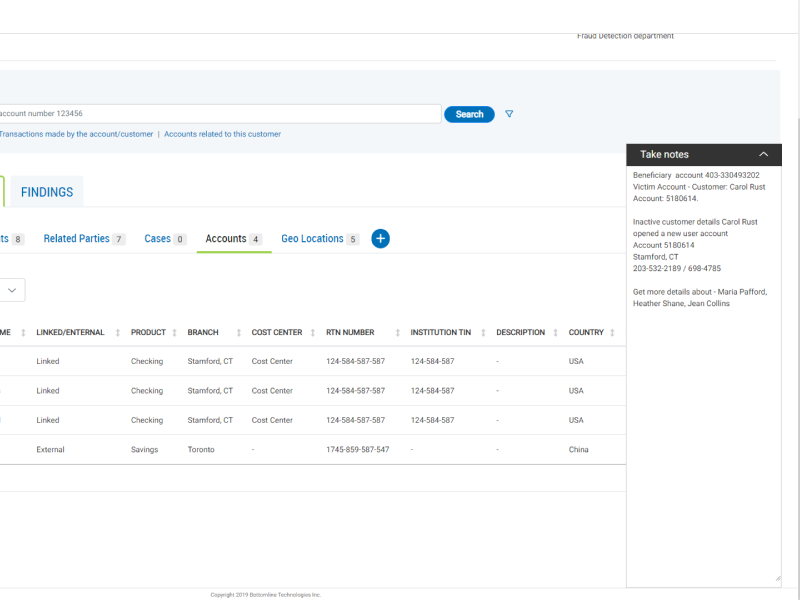The image size is (800, 600).
Task: Open the Related Parties tab
Action: [x=77, y=239]
